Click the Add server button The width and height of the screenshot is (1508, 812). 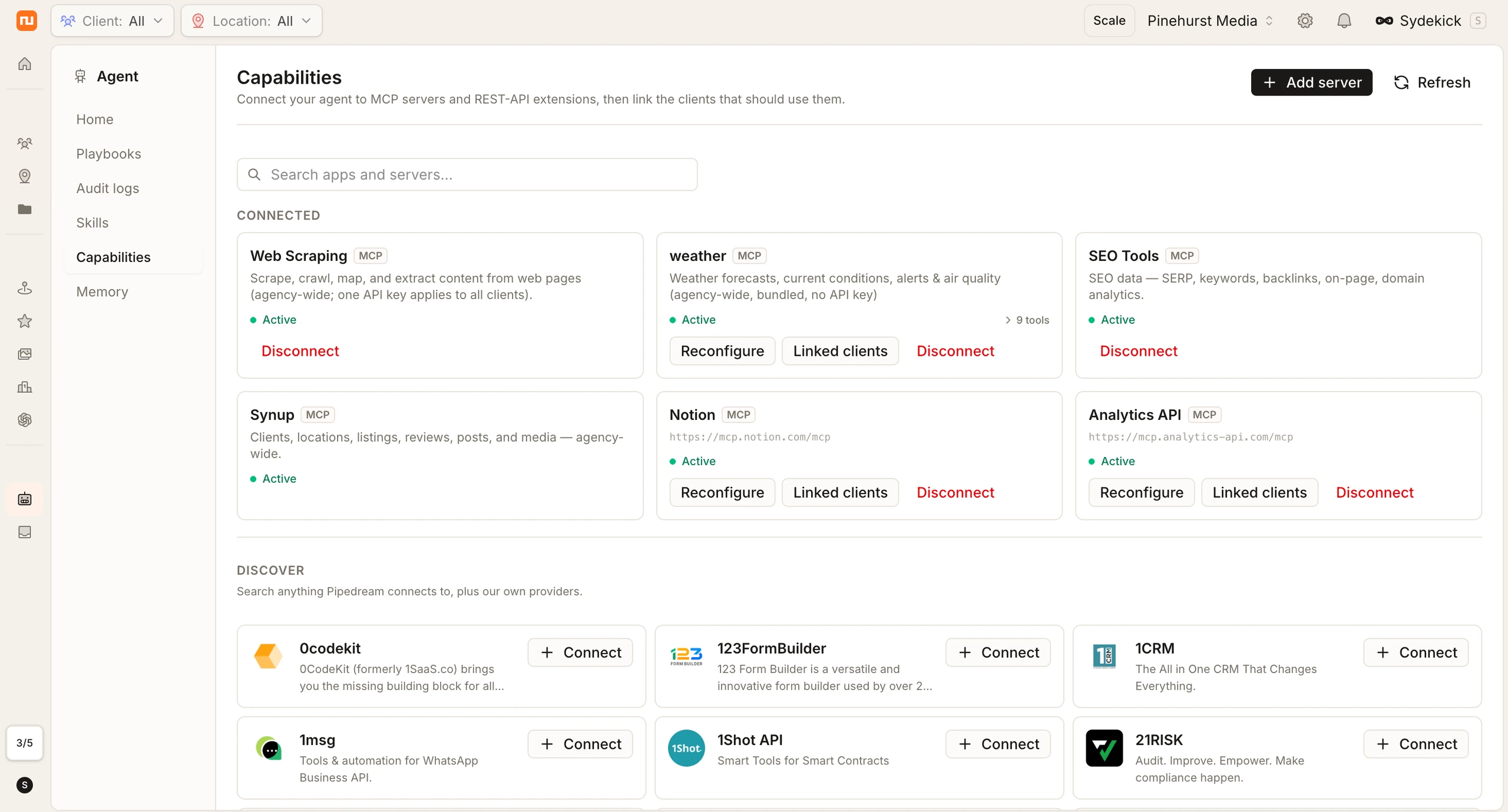coord(1312,82)
